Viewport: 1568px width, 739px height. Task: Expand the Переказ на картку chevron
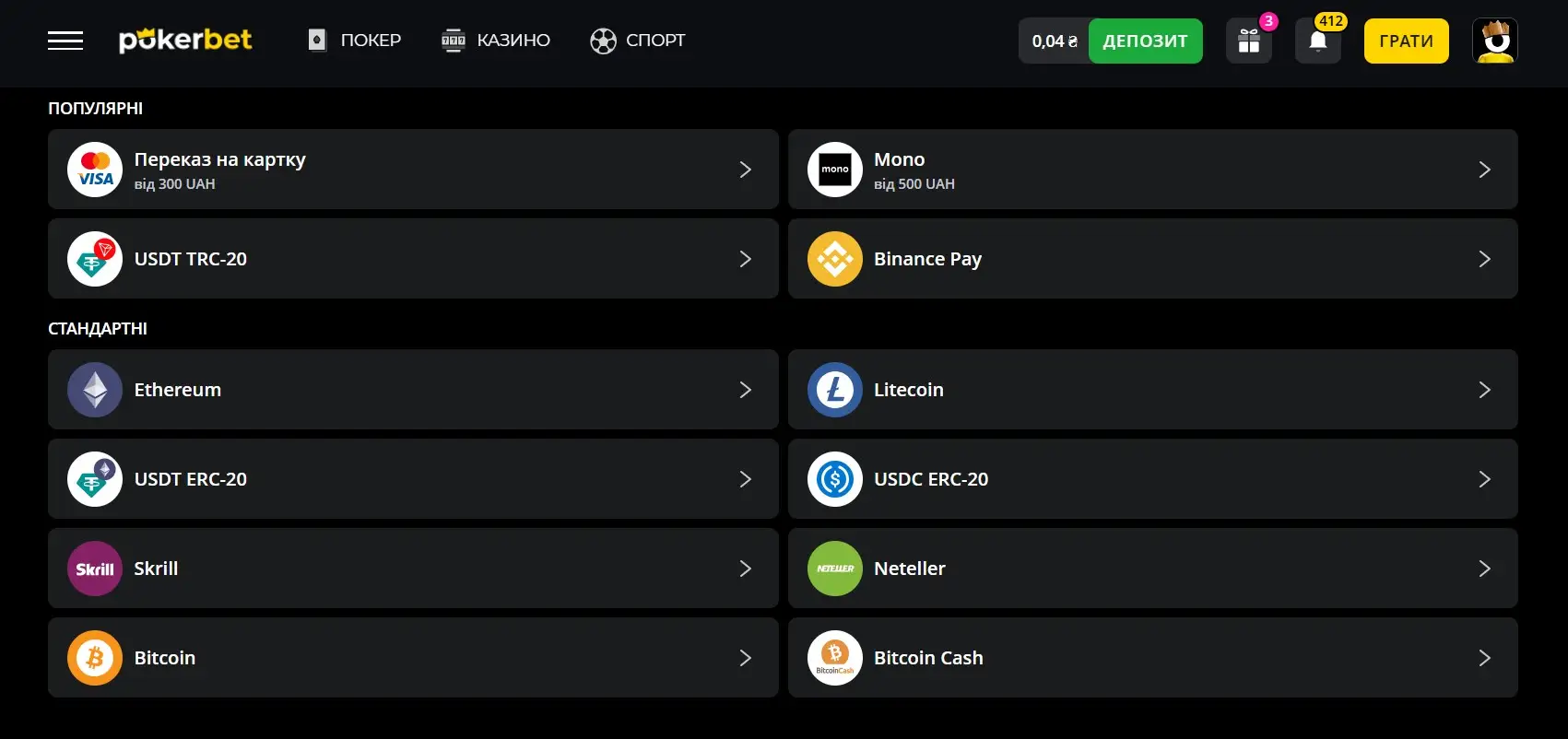(746, 170)
